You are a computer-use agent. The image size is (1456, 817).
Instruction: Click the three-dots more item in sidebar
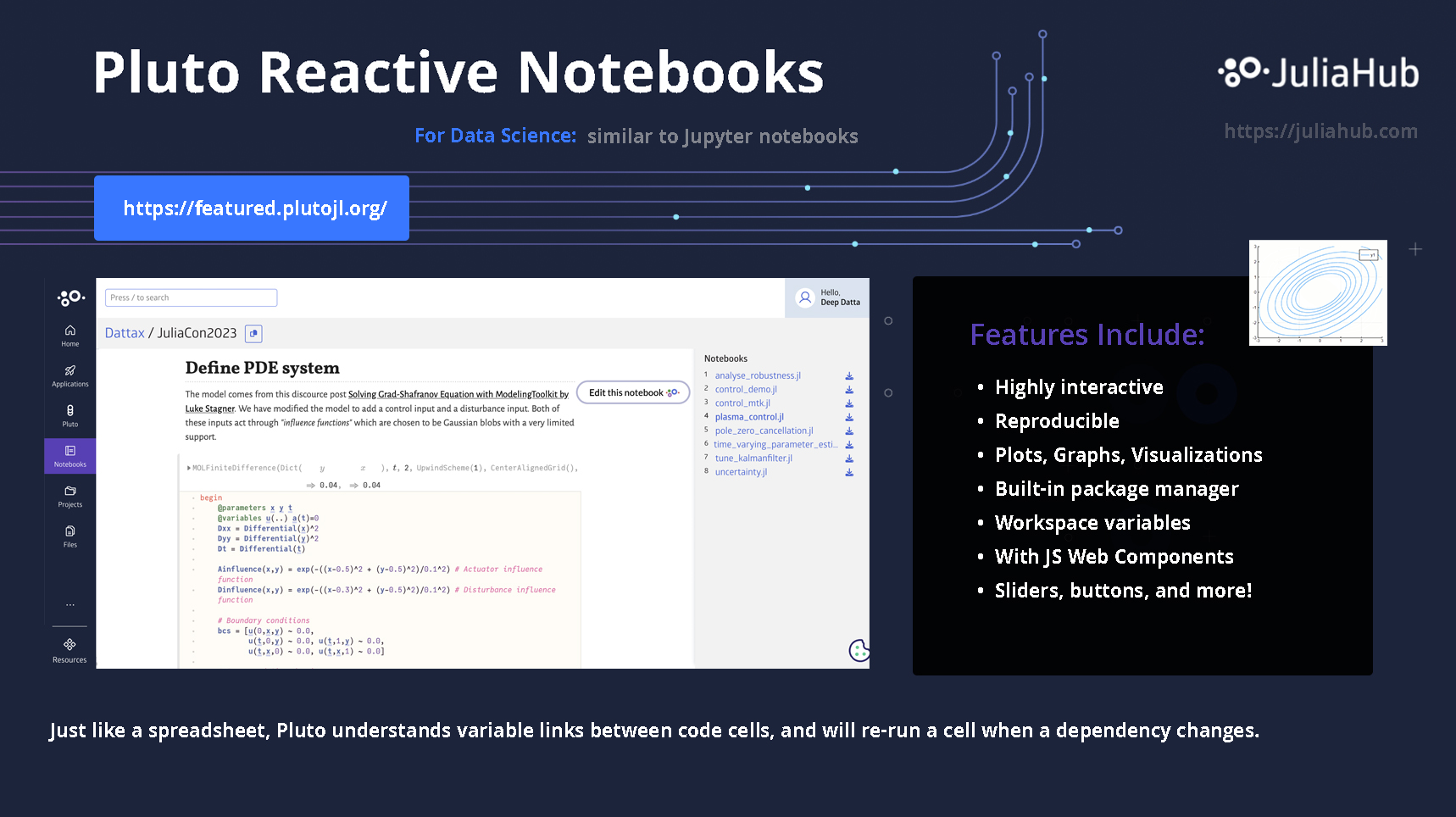[x=70, y=605]
